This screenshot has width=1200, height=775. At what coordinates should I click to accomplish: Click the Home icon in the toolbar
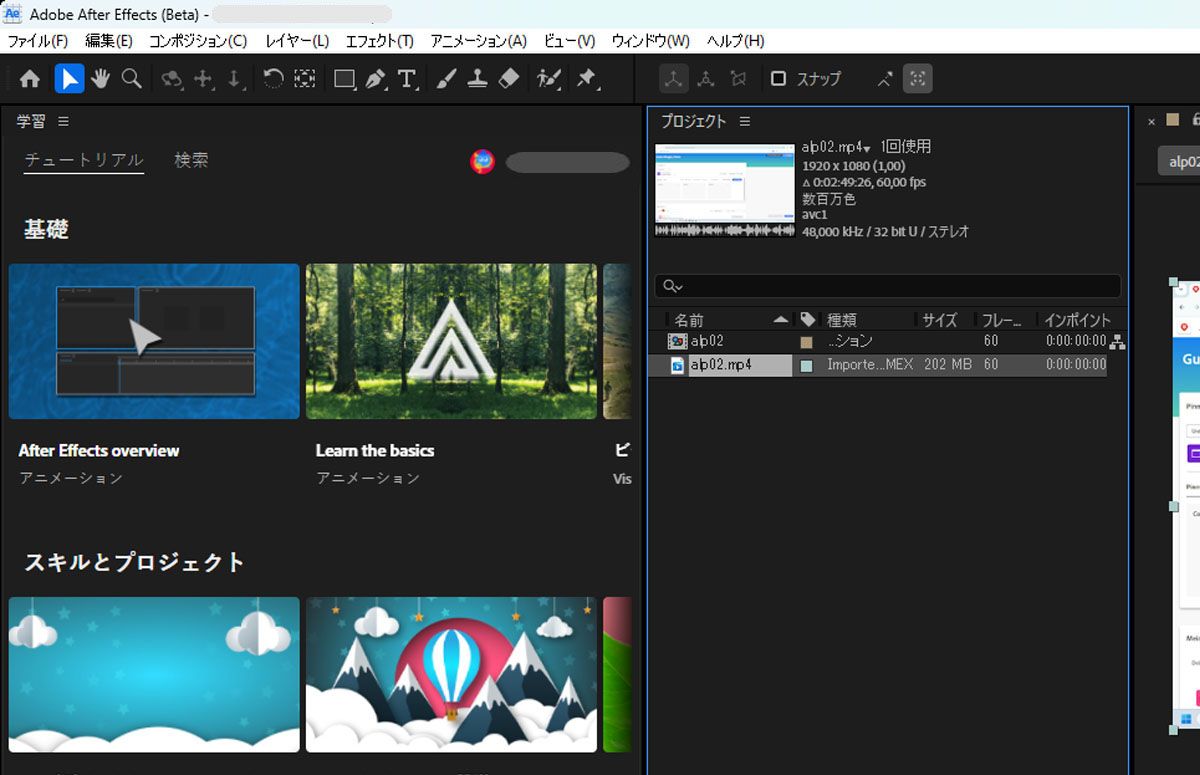30,78
